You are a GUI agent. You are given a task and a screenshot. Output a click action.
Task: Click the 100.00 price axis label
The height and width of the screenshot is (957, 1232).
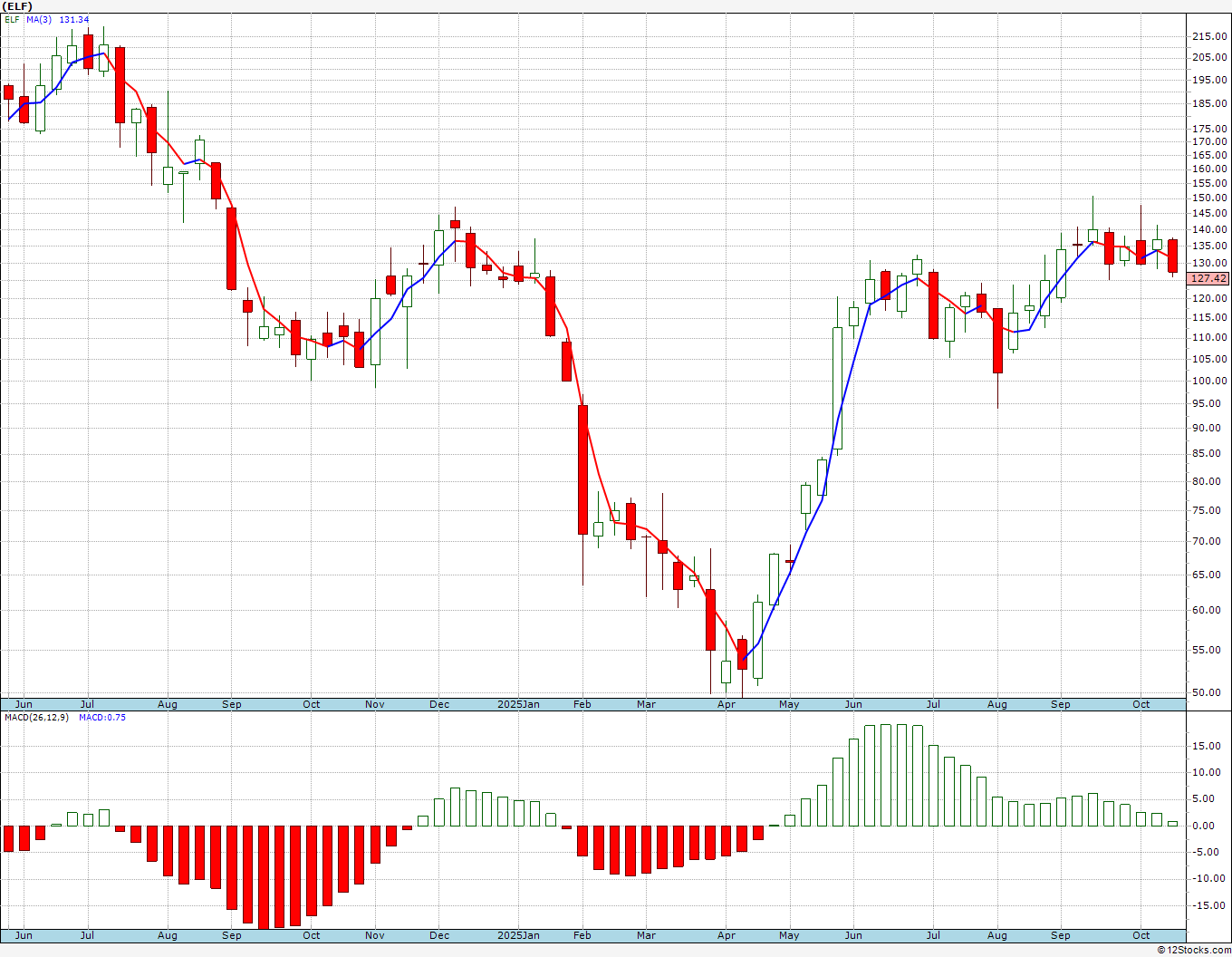pos(1210,381)
